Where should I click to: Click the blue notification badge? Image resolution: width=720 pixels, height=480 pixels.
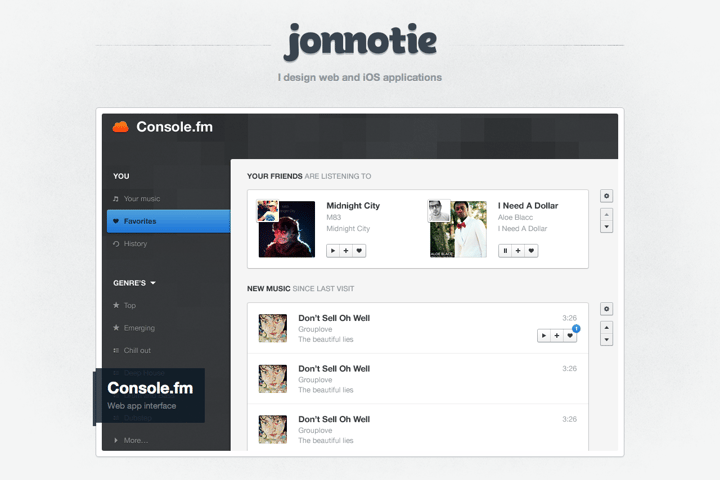[576, 328]
